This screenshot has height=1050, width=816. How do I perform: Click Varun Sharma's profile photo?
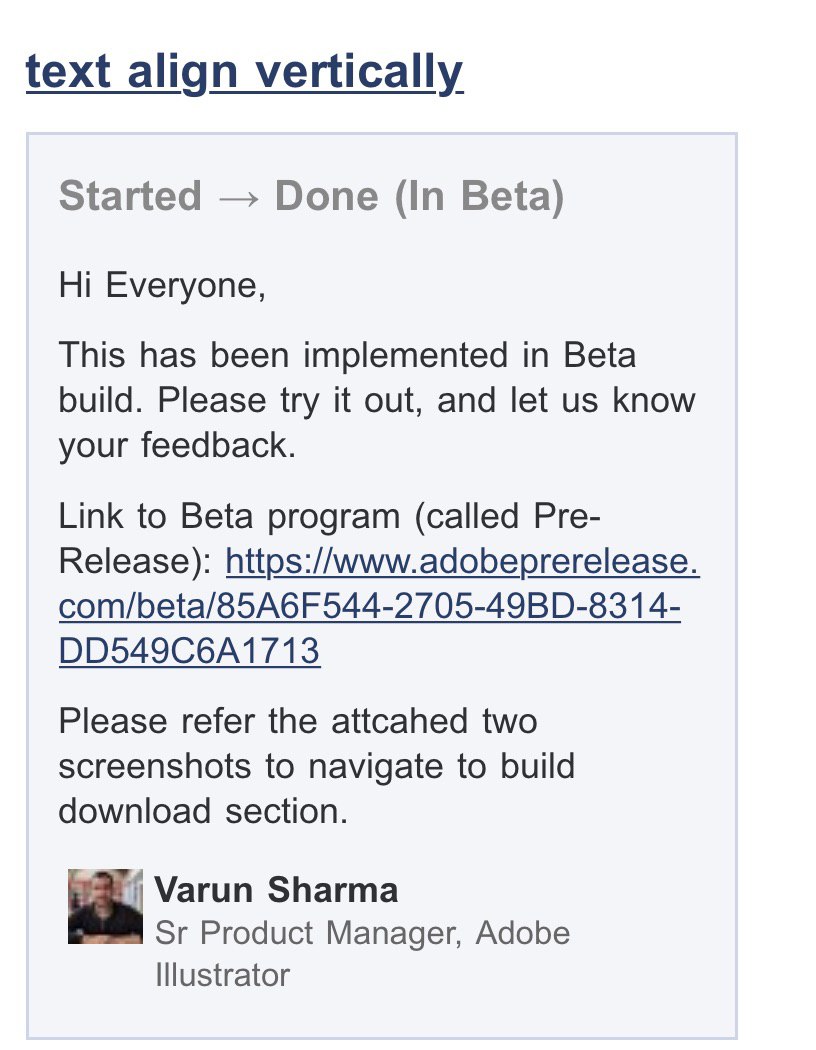tap(105, 906)
